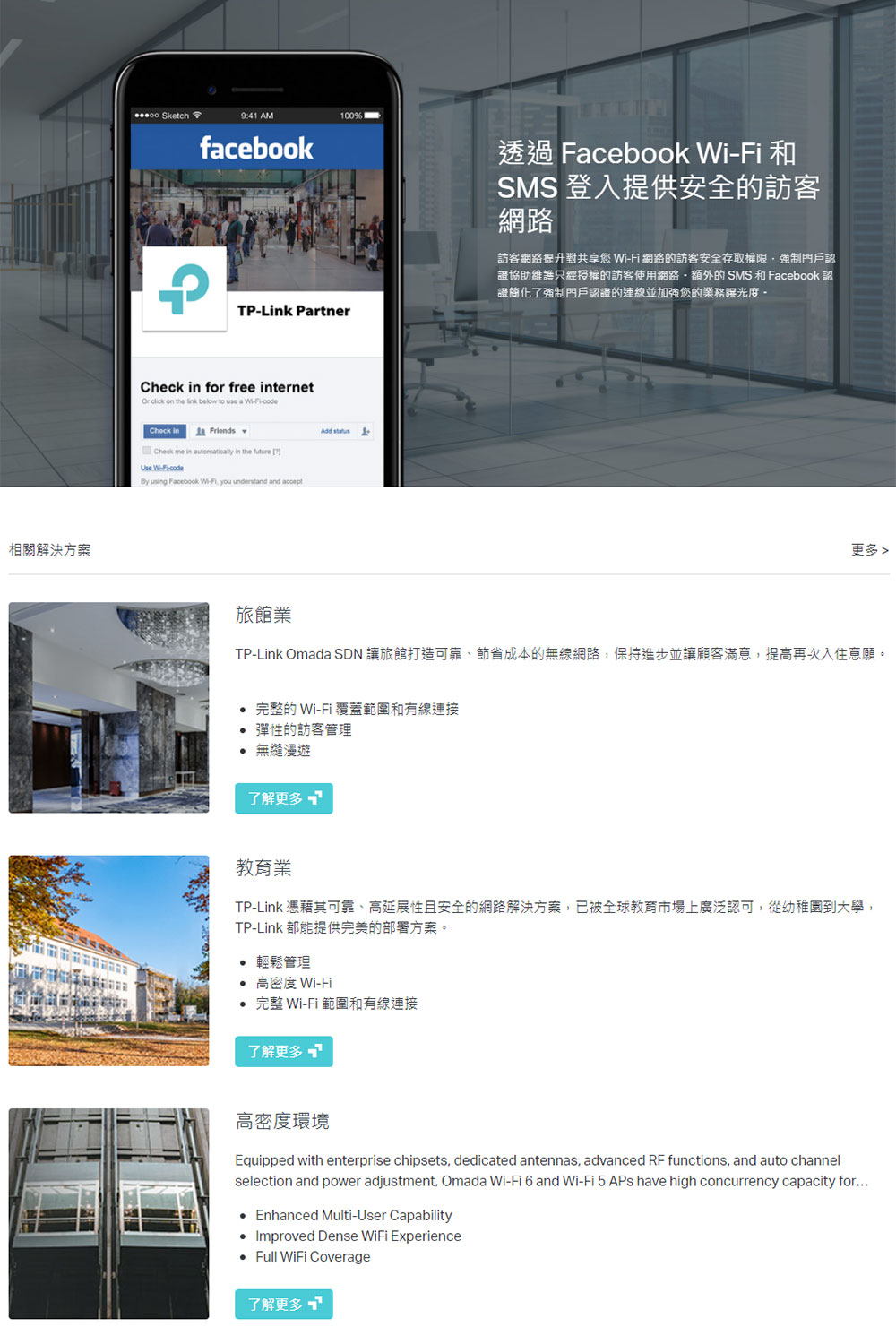Toggle Check me in automatically checkbox
Screen dimensions: 896x1344
(147, 451)
